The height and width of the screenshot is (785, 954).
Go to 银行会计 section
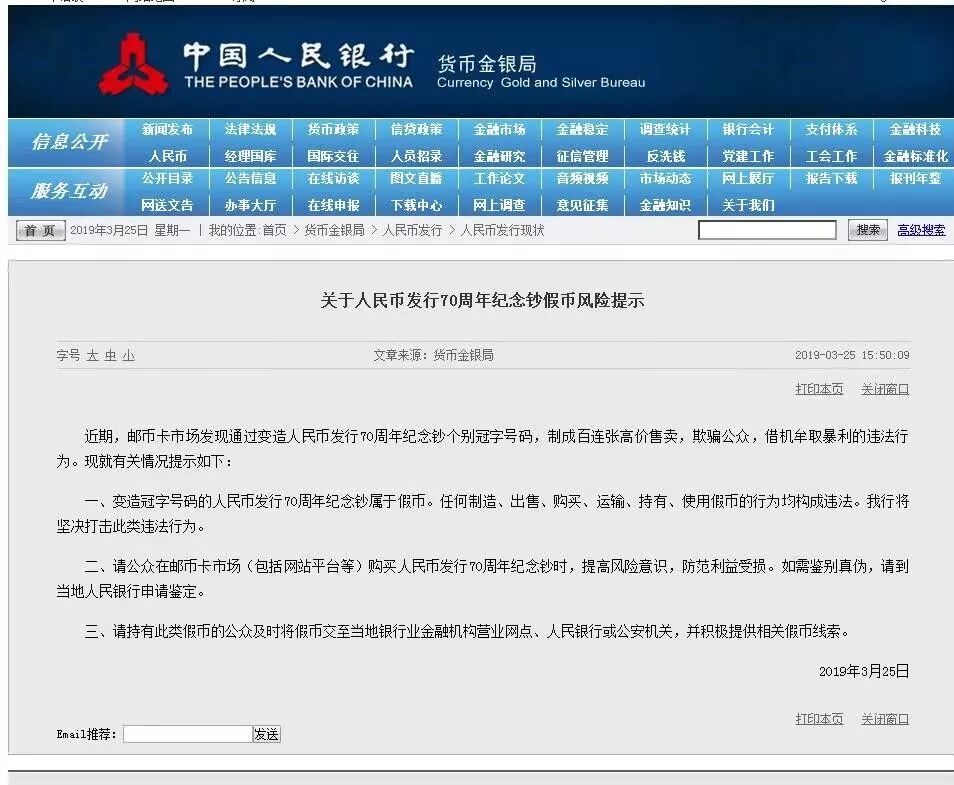(x=748, y=130)
